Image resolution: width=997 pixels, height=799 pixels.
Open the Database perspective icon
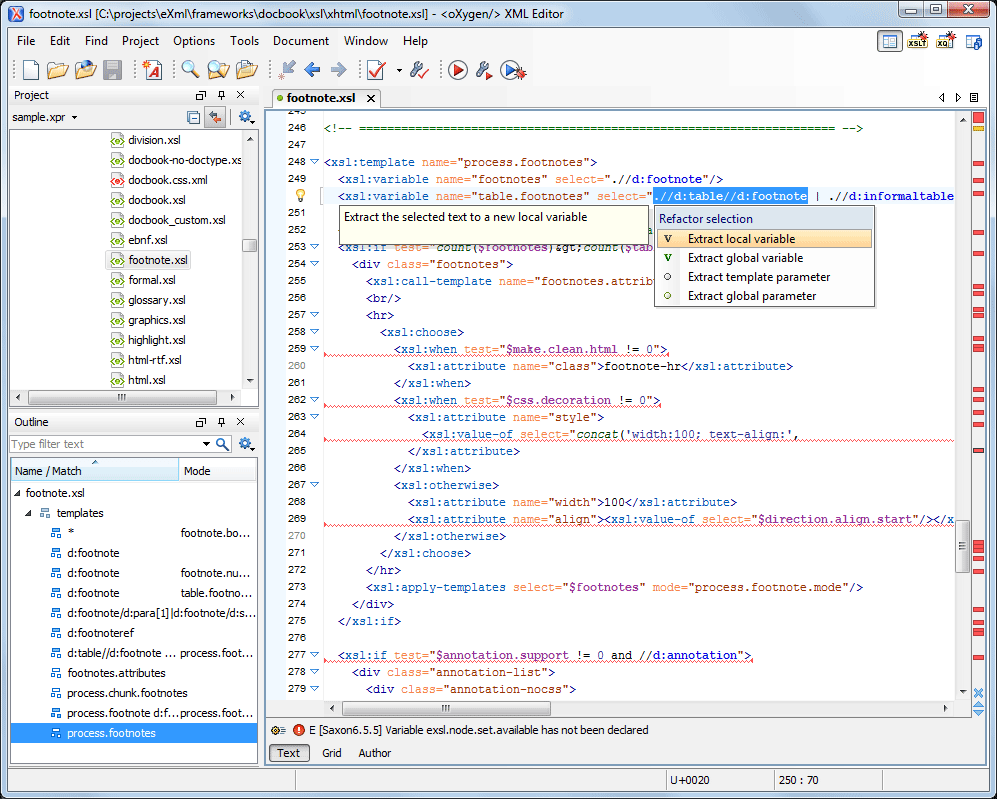pyautogui.click(x=973, y=41)
